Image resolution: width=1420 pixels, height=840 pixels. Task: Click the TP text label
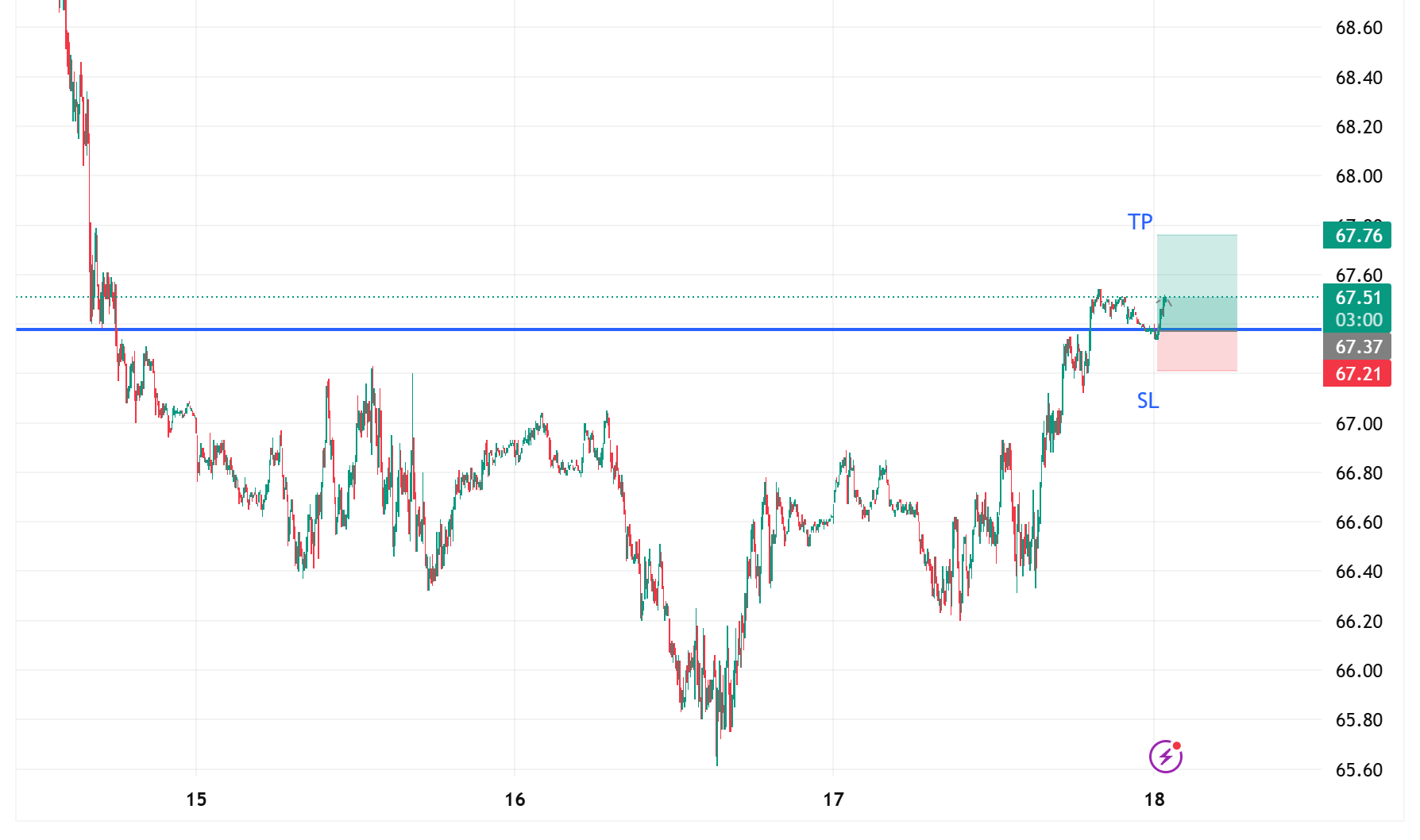1140,222
